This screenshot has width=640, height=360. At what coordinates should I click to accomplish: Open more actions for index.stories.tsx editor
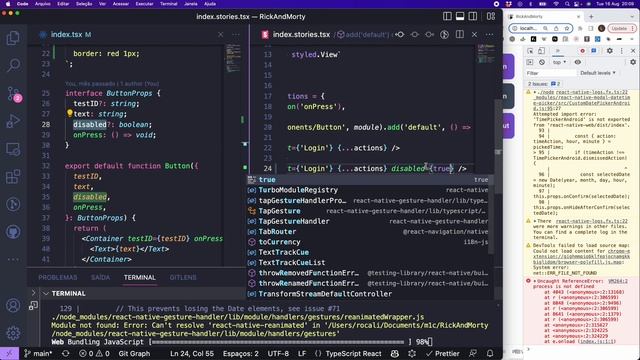pos(489,35)
